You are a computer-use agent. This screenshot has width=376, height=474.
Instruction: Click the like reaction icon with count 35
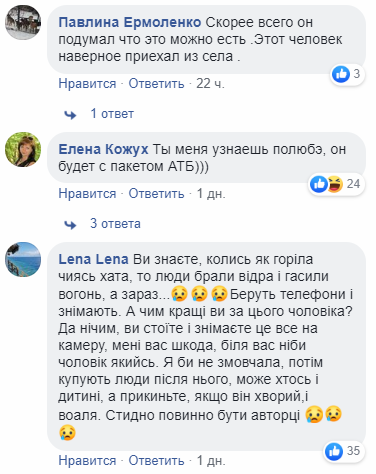(334, 451)
